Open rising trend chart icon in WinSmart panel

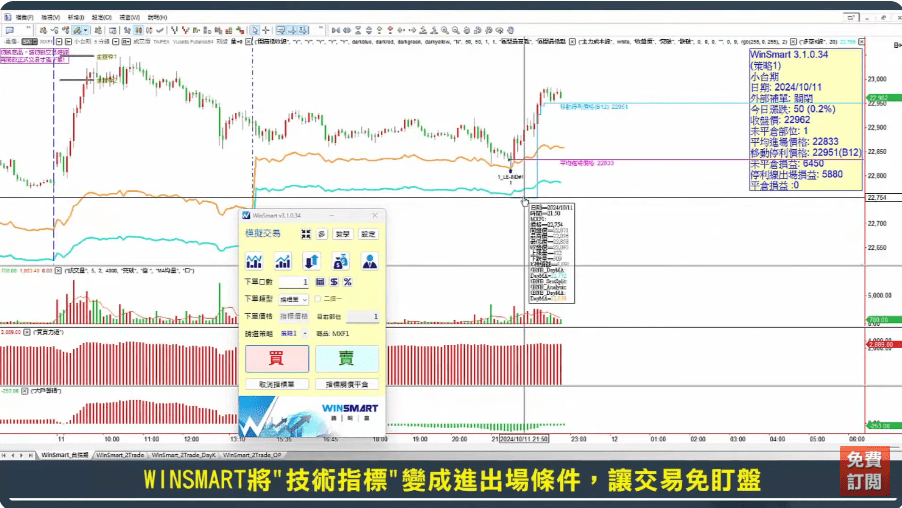[282, 261]
